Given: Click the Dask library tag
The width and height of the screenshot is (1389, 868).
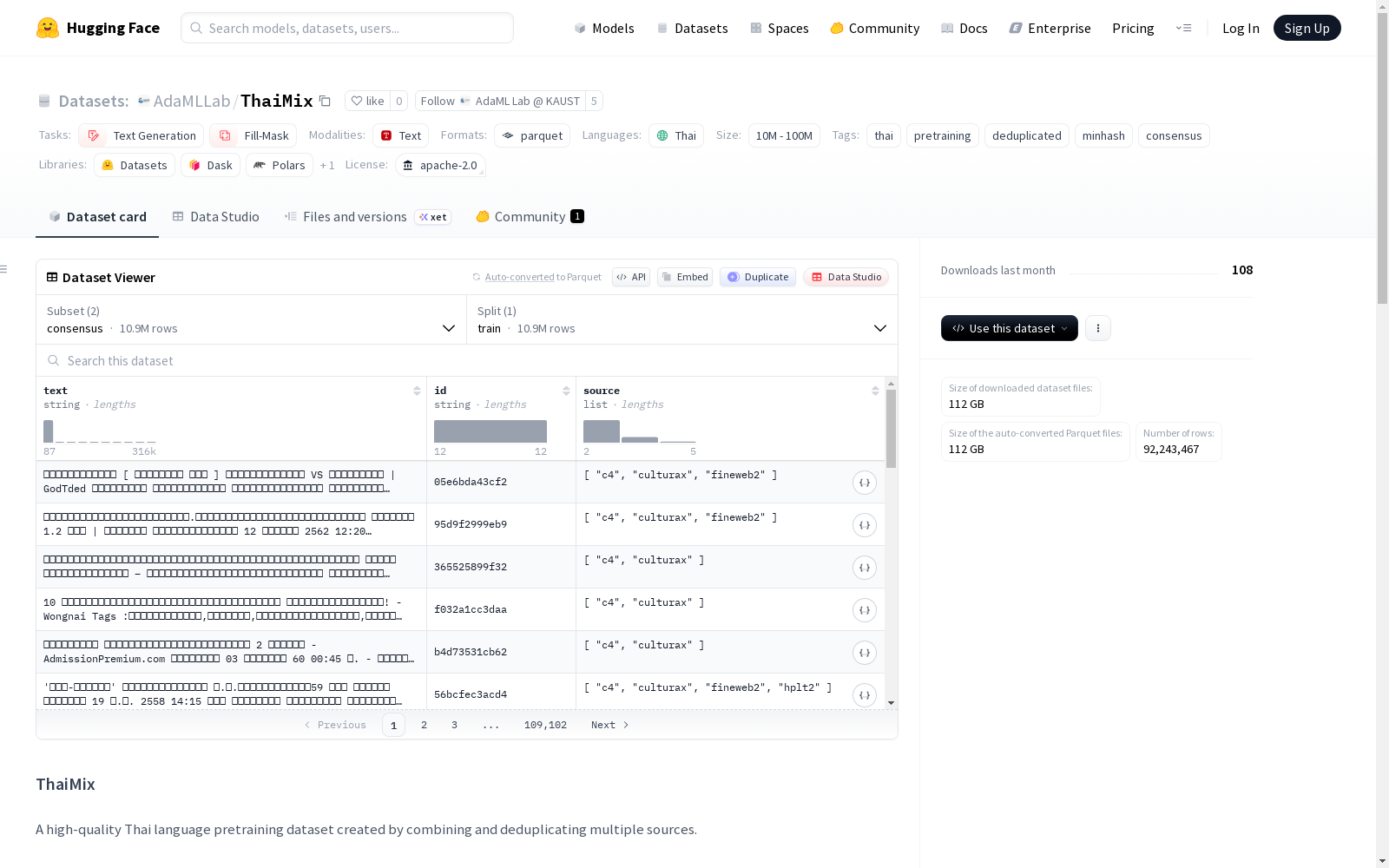Looking at the screenshot, I should (x=210, y=165).
